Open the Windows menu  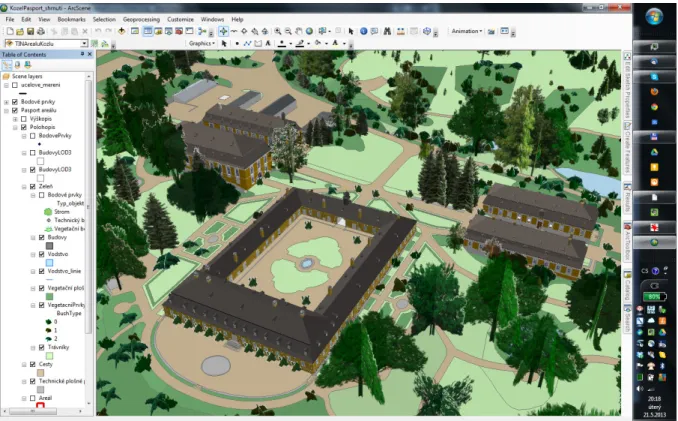[x=212, y=19]
